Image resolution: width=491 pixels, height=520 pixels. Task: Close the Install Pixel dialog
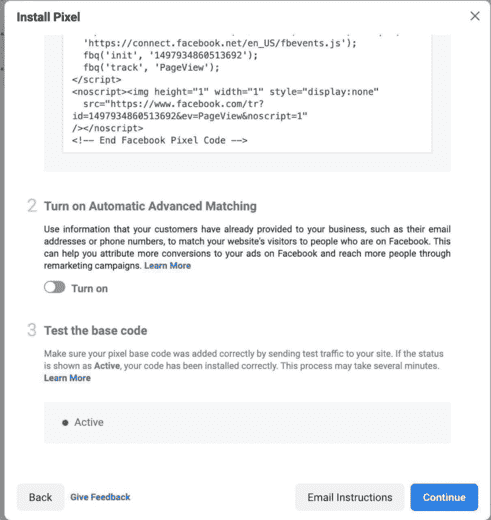coord(475,16)
